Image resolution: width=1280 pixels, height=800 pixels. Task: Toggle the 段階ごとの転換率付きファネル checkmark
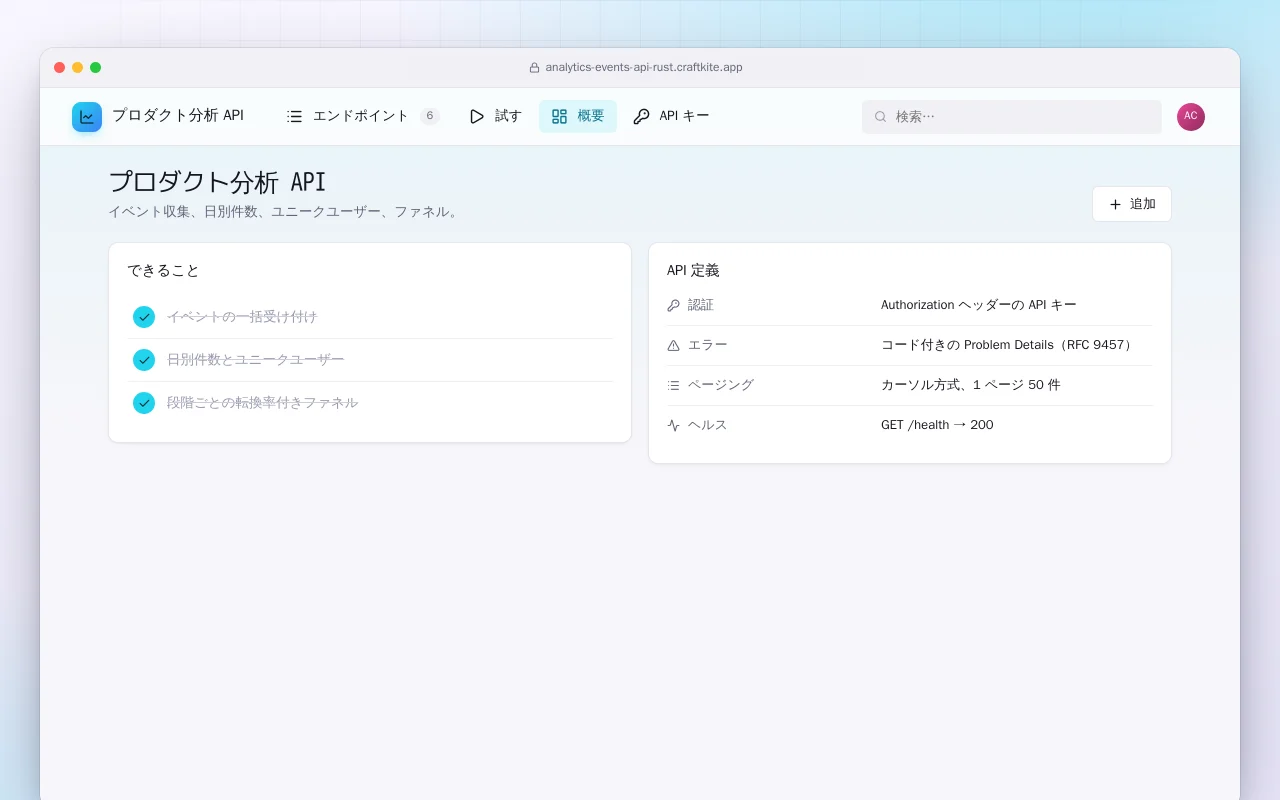point(144,403)
